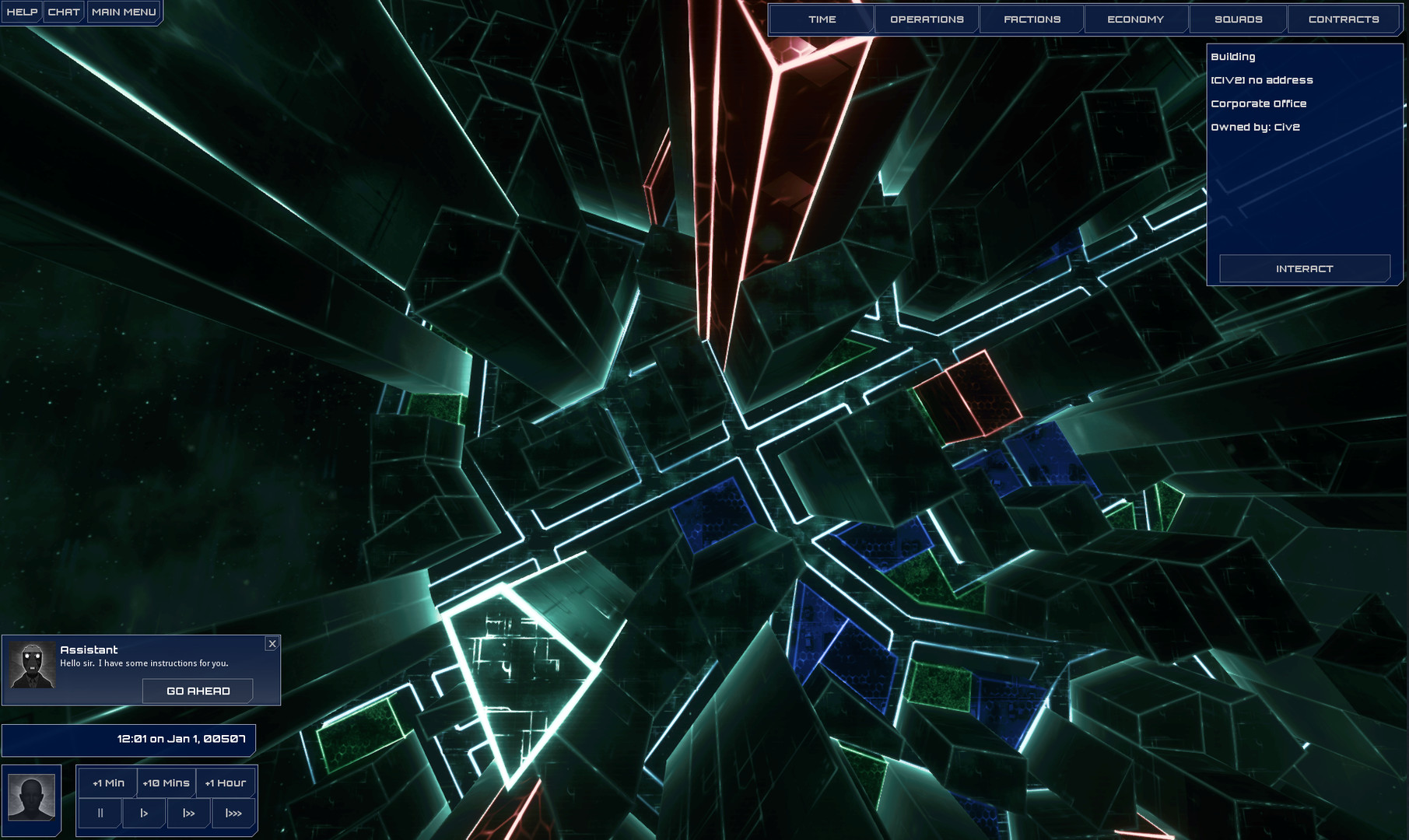
Task: Click the Assistant's portrait image
Action: [33, 665]
